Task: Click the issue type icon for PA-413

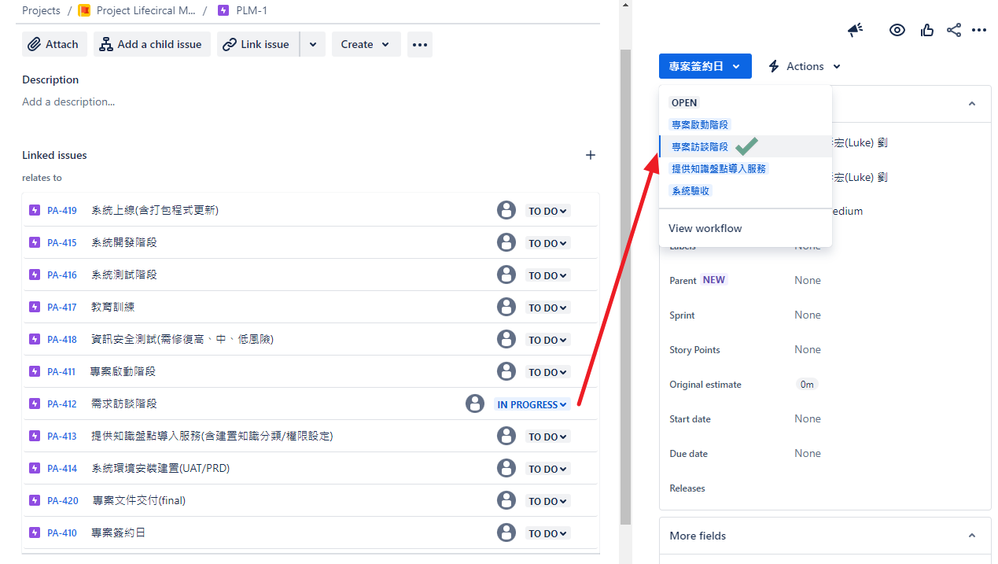Action: point(34,435)
